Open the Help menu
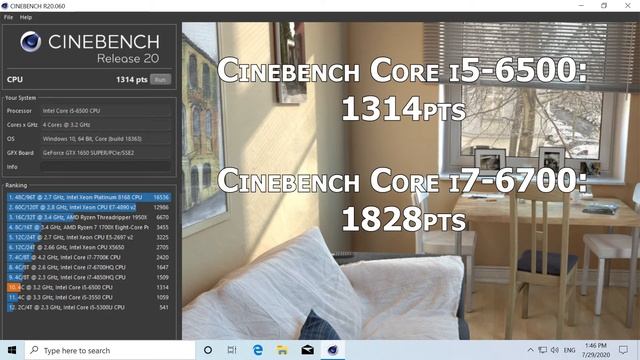 [26, 18]
